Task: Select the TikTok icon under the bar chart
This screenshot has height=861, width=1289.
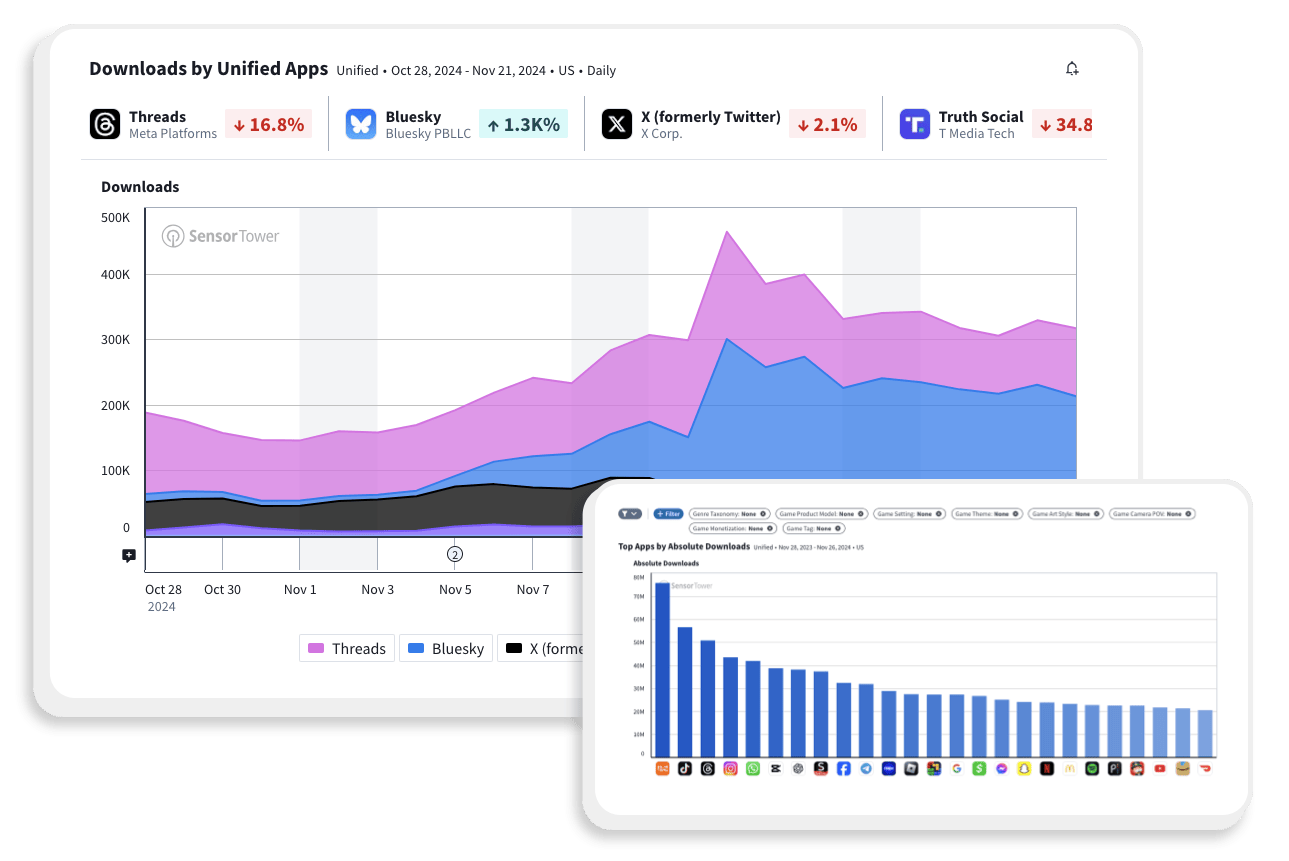Action: pyautogui.click(x=684, y=769)
